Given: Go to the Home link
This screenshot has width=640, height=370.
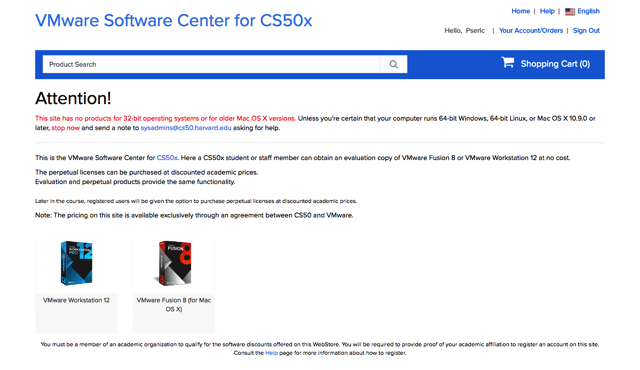Looking at the screenshot, I should pos(520,11).
